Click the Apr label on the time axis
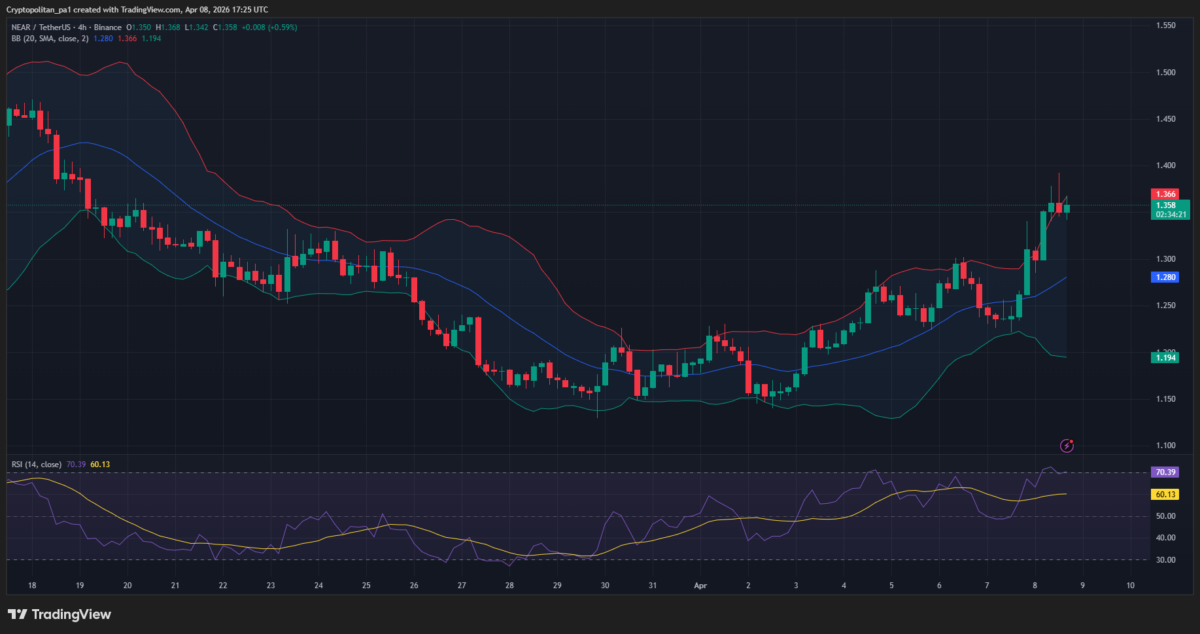 700,585
